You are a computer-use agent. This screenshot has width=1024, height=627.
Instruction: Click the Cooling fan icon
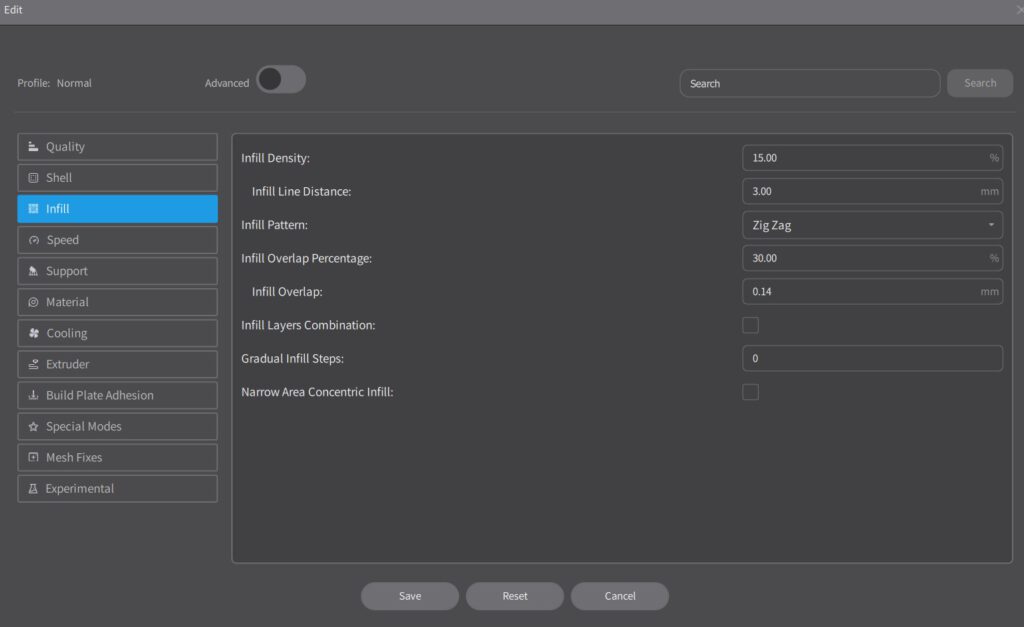click(x=33, y=333)
